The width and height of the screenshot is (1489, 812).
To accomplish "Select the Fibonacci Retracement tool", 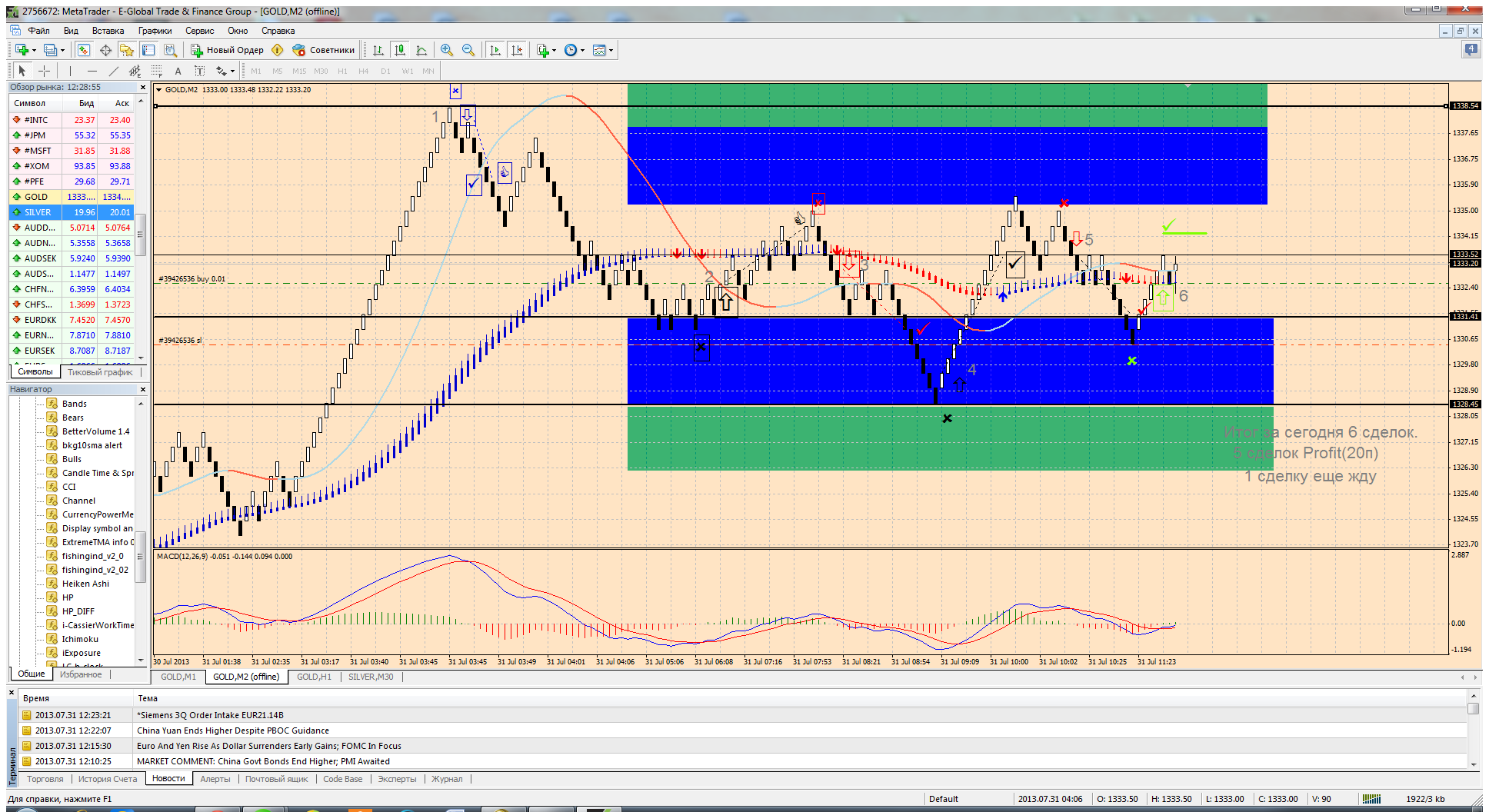I will point(157,71).
